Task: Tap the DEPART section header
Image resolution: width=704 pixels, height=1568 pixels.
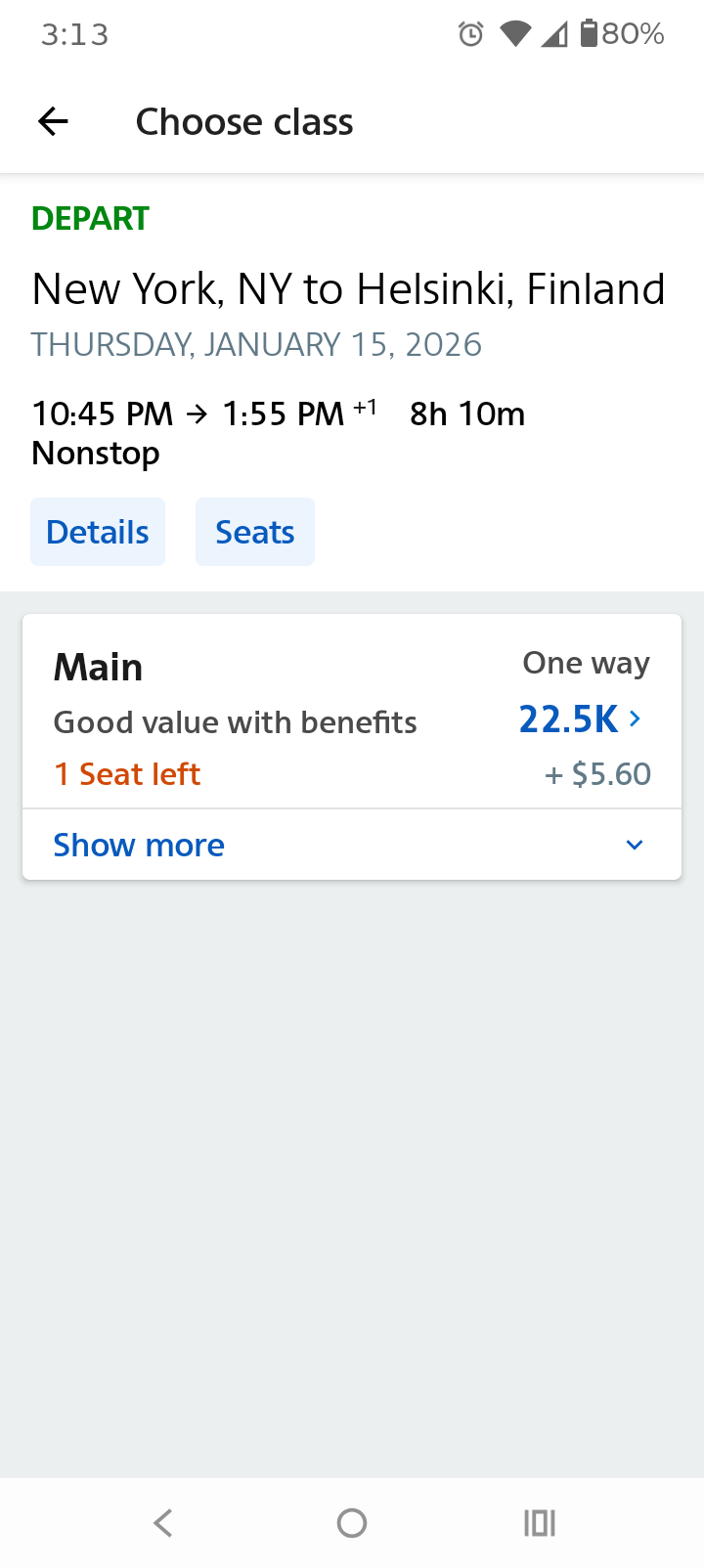Action: [x=90, y=218]
